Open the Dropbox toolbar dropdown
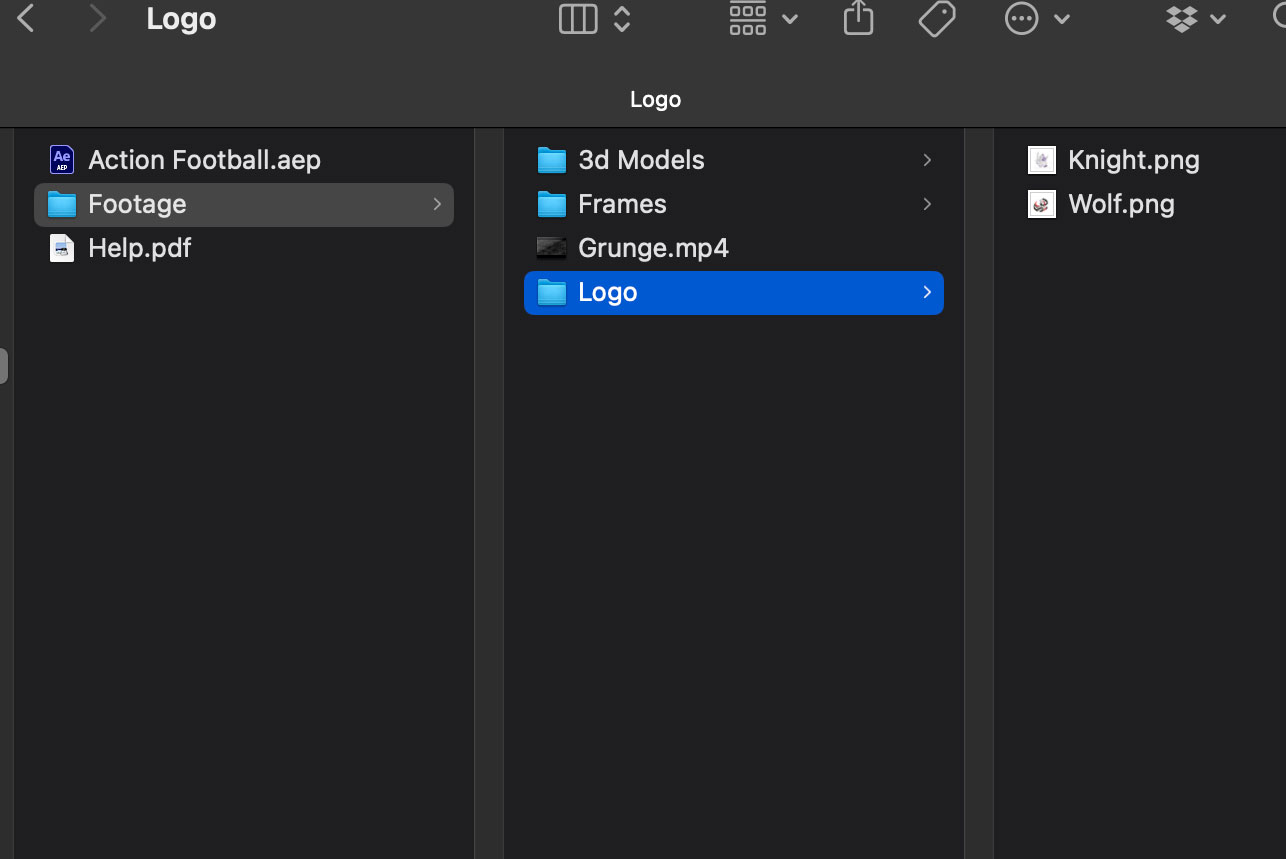 coord(1196,19)
